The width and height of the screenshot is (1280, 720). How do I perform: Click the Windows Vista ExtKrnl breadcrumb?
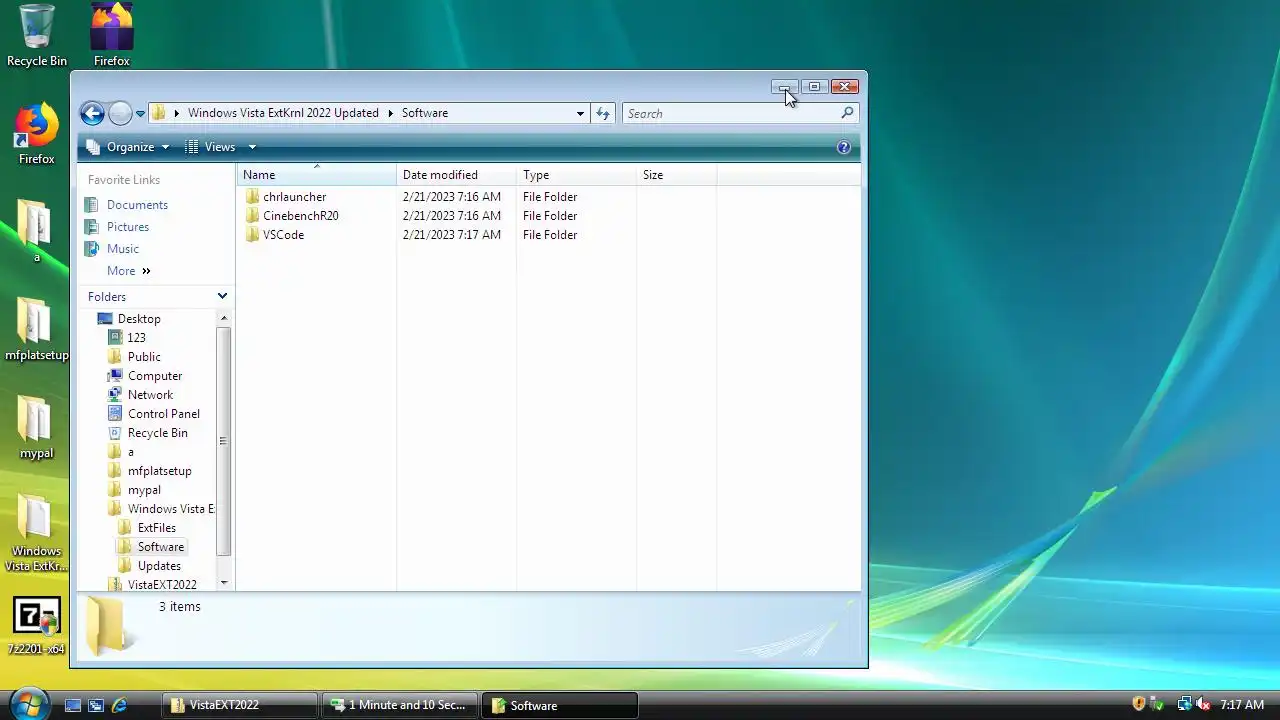point(283,113)
